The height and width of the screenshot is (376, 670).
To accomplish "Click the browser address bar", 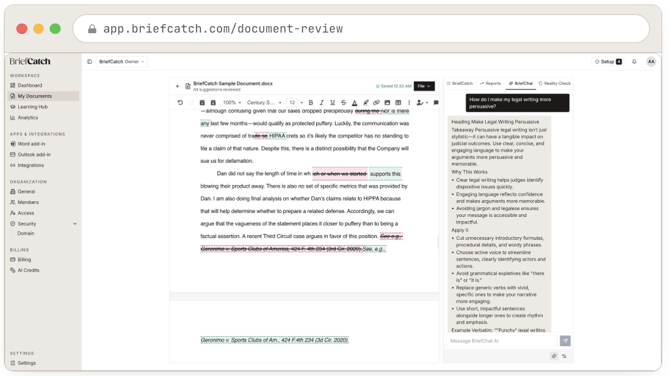I will (x=361, y=29).
